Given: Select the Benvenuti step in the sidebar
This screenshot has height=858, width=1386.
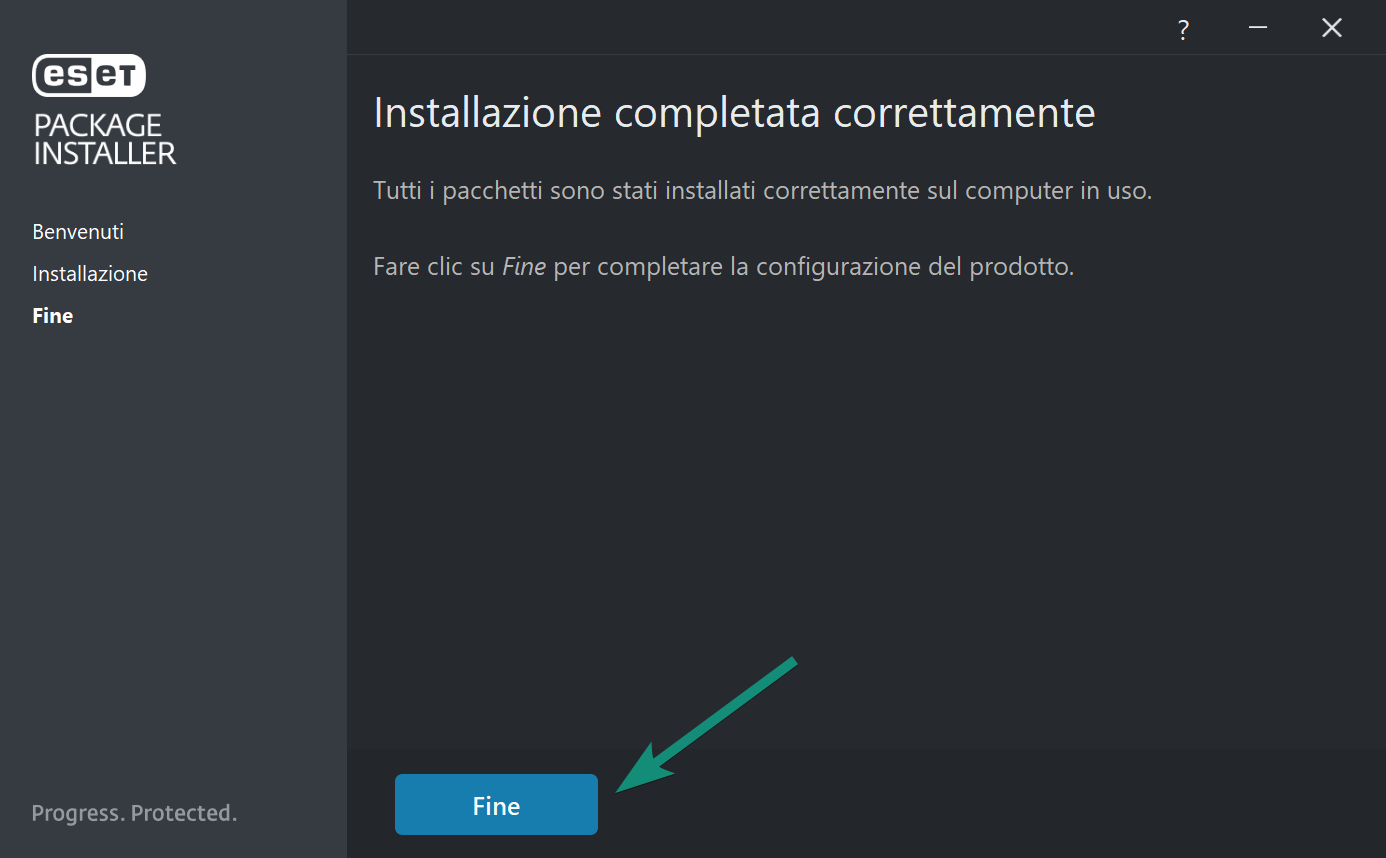Looking at the screenshot, I should tap(78, 232).
